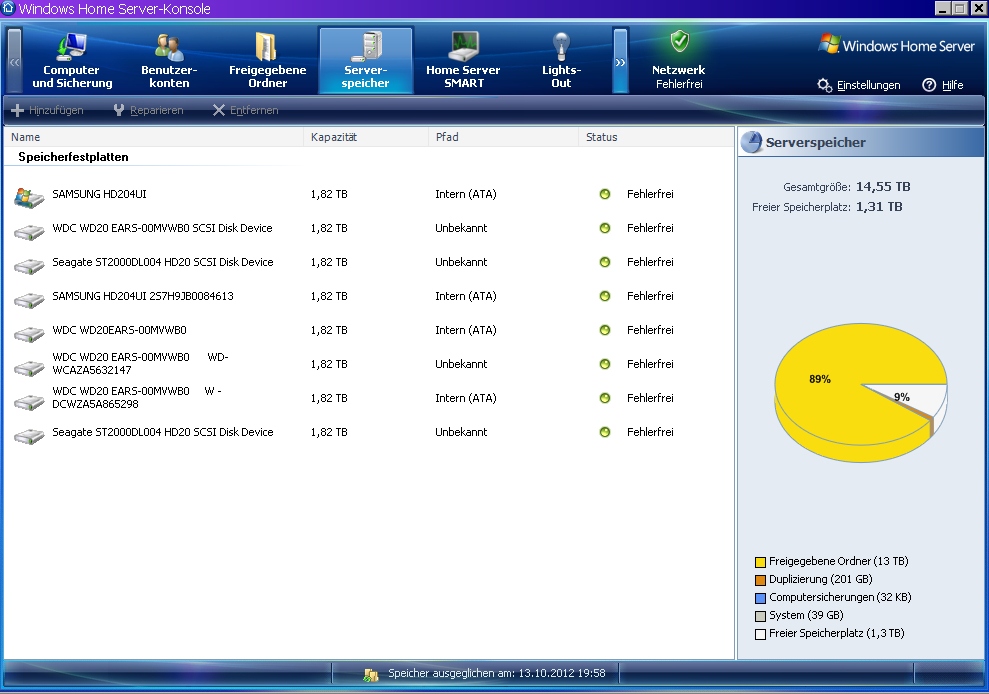Open the Freigegebene Ordner tab
The height and width of the screenshot is (694, 989).
tap(267, 61)
